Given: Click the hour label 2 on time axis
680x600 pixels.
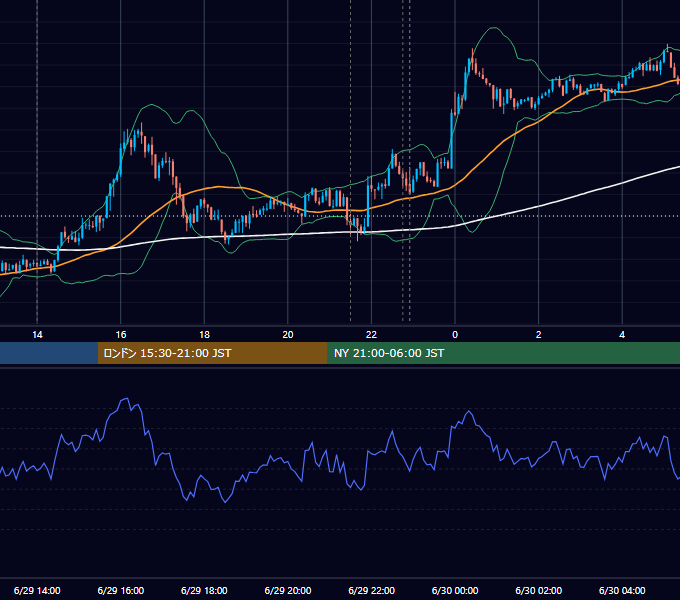Looking at the screenshot, I should click(539, 335).
